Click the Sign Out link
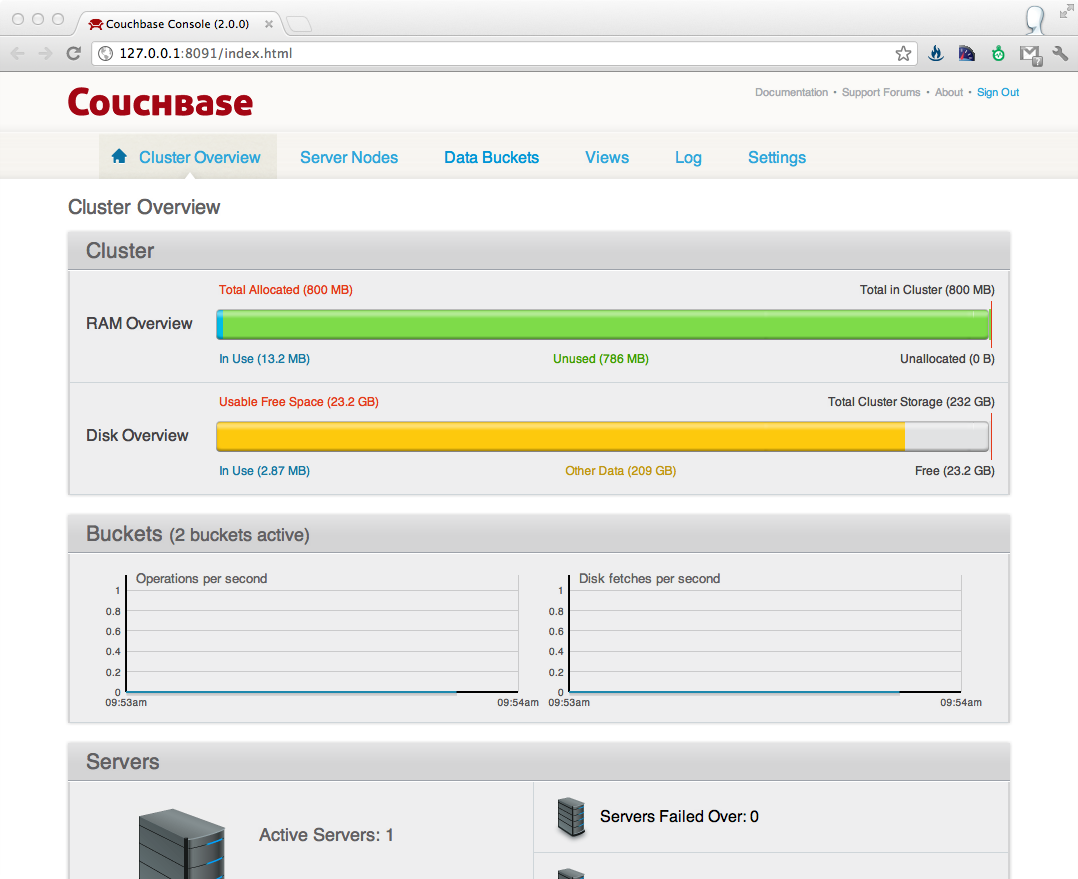This screenshot has width=1078, height=879. tap(998, 92)
